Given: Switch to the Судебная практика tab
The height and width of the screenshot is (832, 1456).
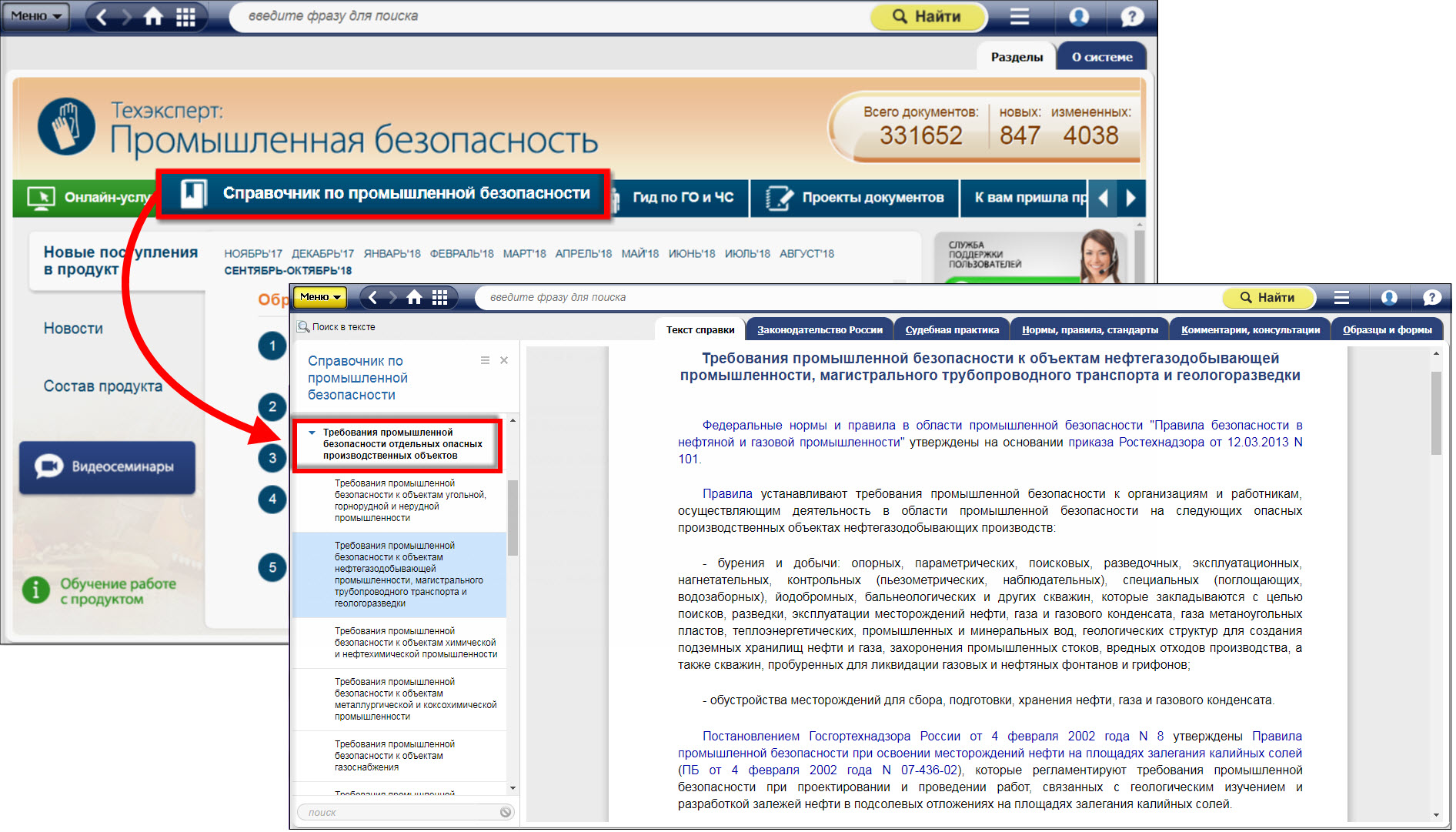Looking at the screenshot, I should [x=952, y=330].
